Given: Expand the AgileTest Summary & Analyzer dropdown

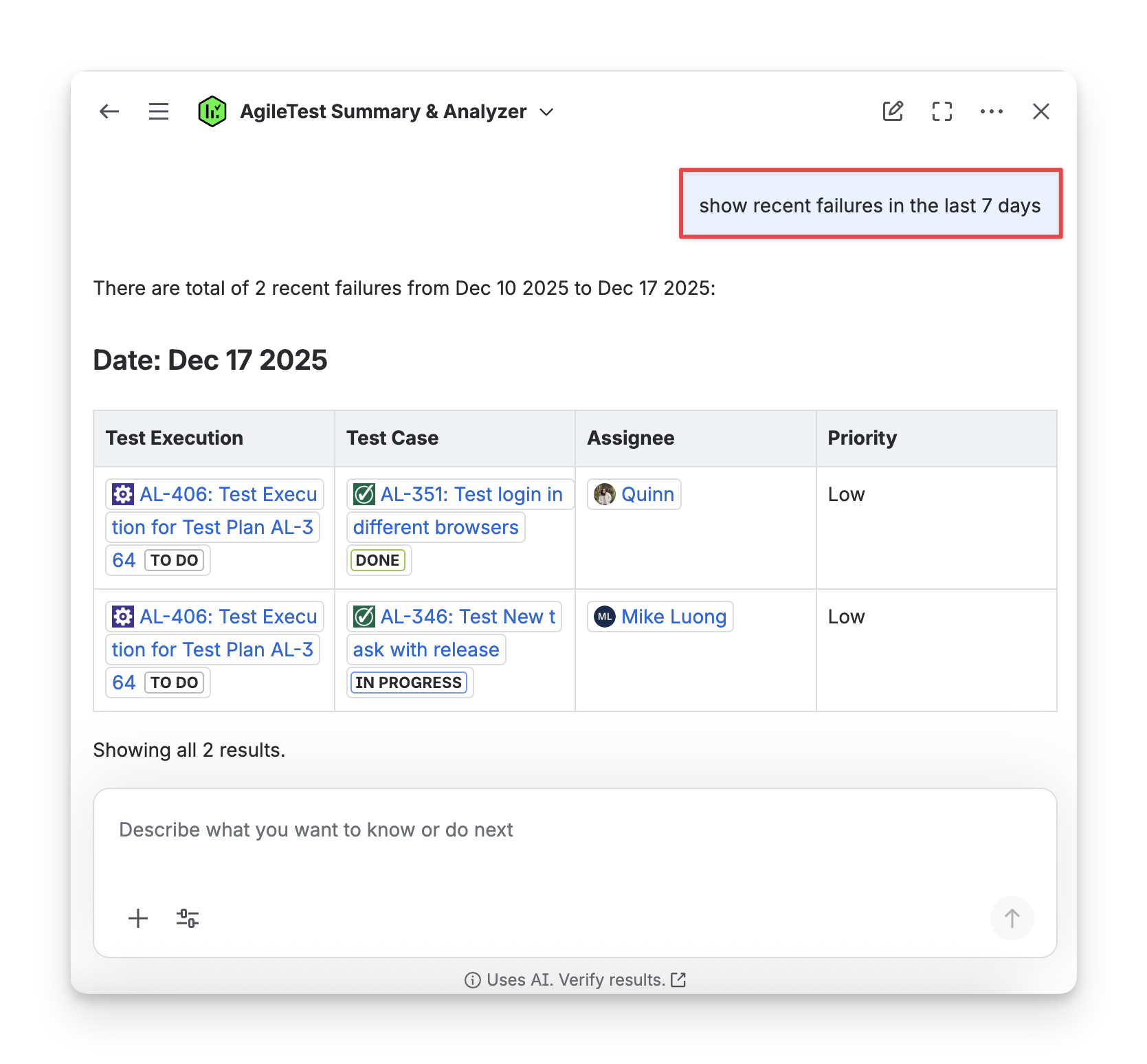Looking at the screenshot, I should point(547,112).
